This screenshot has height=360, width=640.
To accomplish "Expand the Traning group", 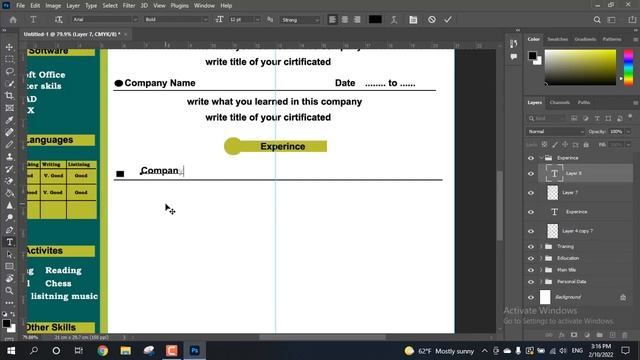I will tap(541, 247).
